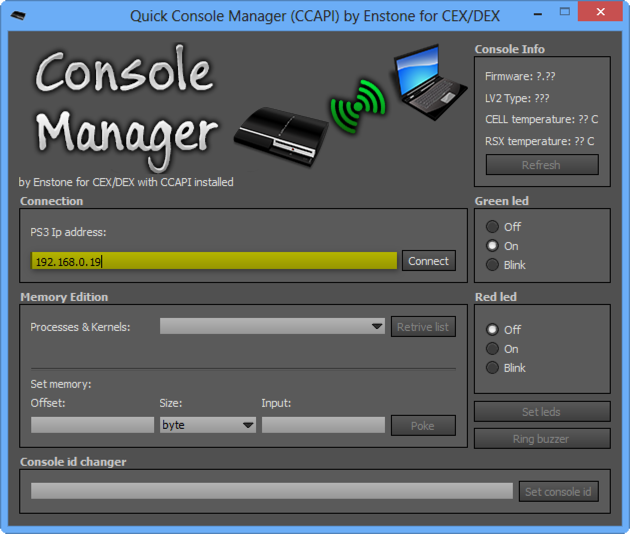Open the Processes & Kernels dropdown
The width and height of the screenshot is (630, 534).
pyautogui.click(x=272, y=326)
